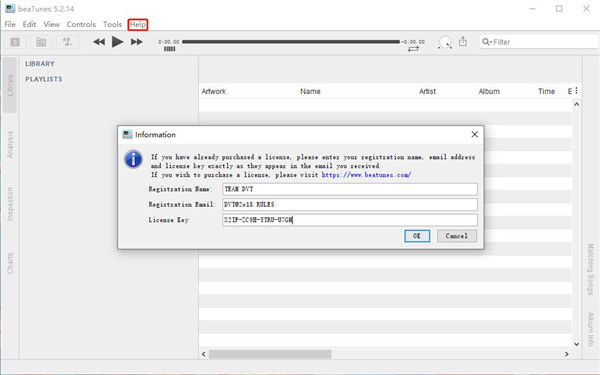This screenshot has height=375, width=600.
Task: Click the horizontal scrollbar thumb
Action: pos(270,354)
